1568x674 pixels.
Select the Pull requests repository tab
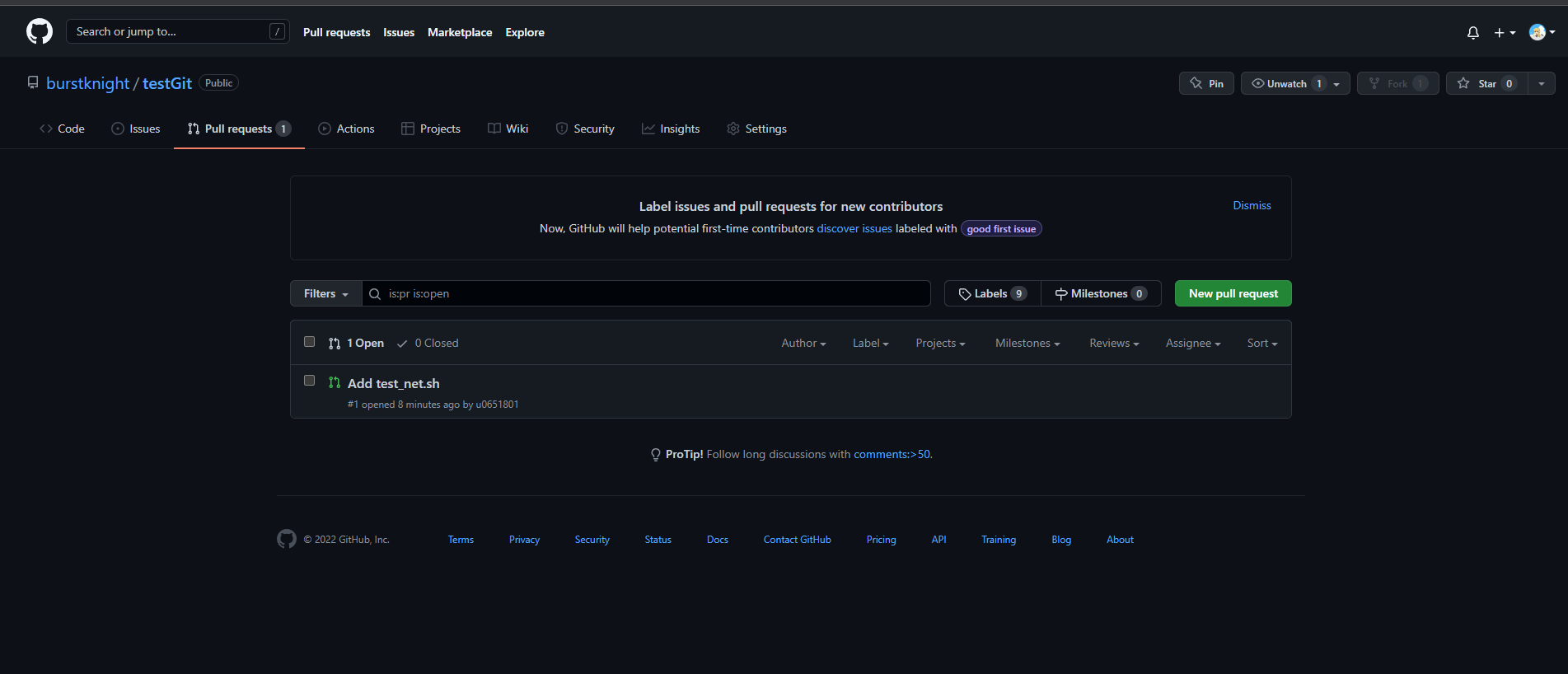[239, 129]
